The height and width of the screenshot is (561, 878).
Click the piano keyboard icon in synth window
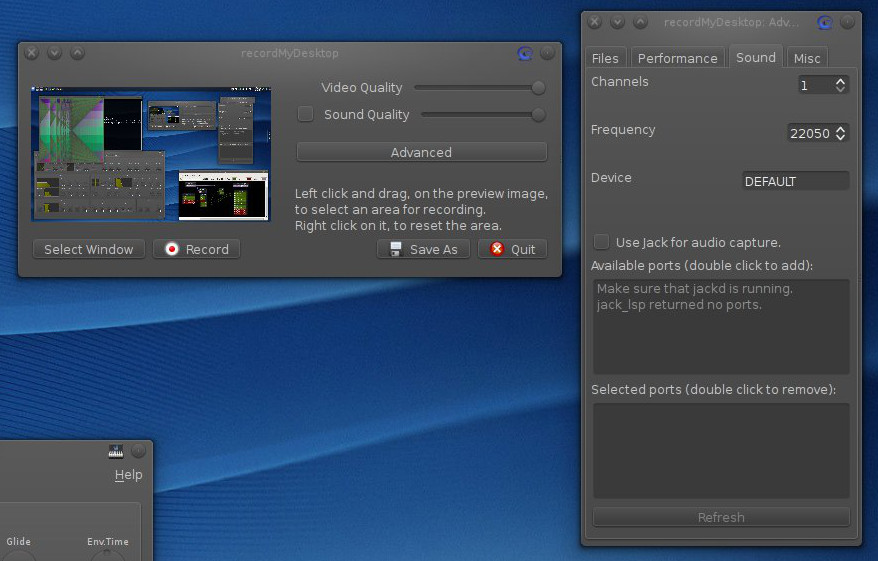(x=116, y=451)
